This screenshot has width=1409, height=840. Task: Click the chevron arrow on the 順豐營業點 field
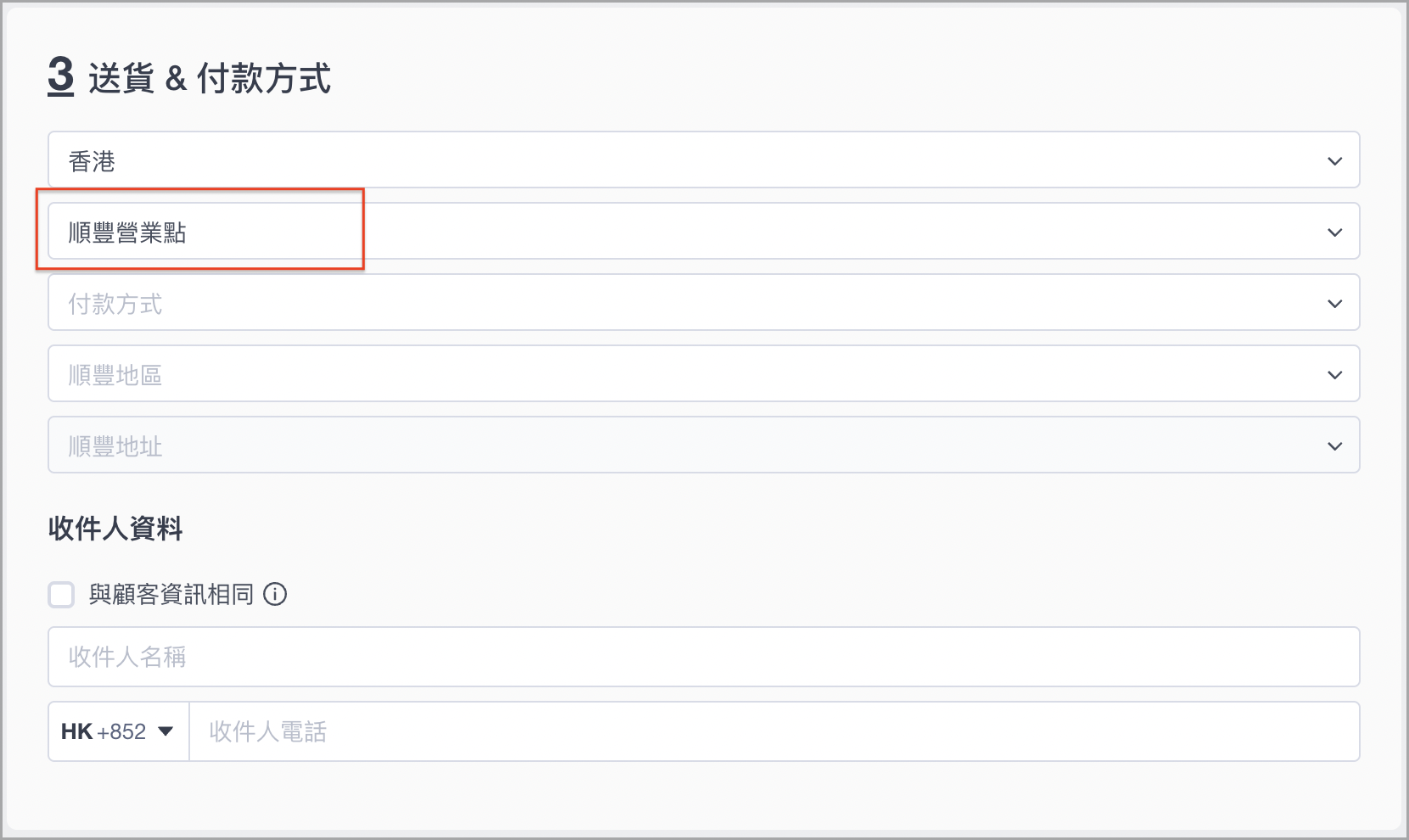click(1335, 232)
